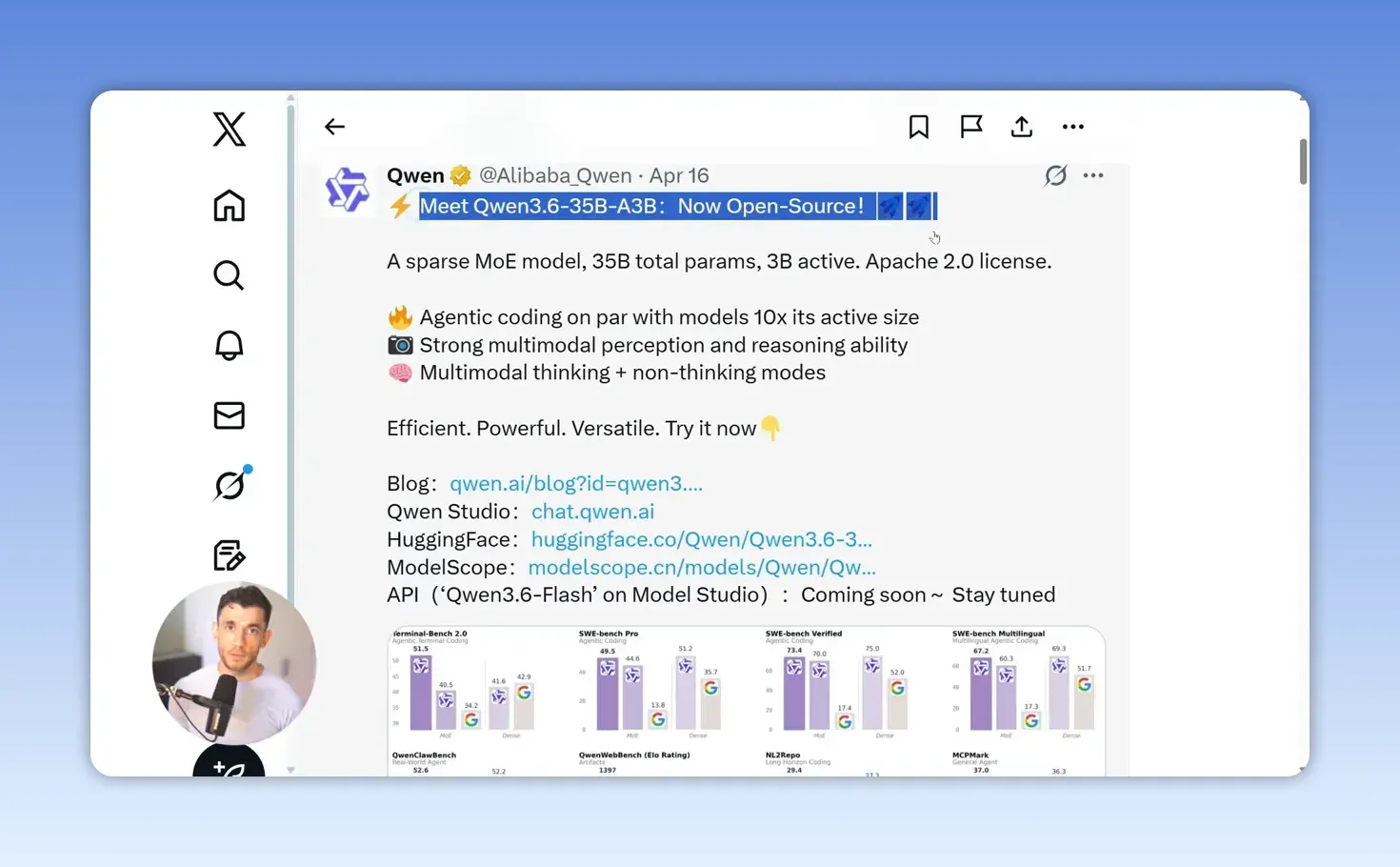Open the Qwen profile avatar
The height and width of the screenshot is (867, 1400).
click(x=347, y=190)
